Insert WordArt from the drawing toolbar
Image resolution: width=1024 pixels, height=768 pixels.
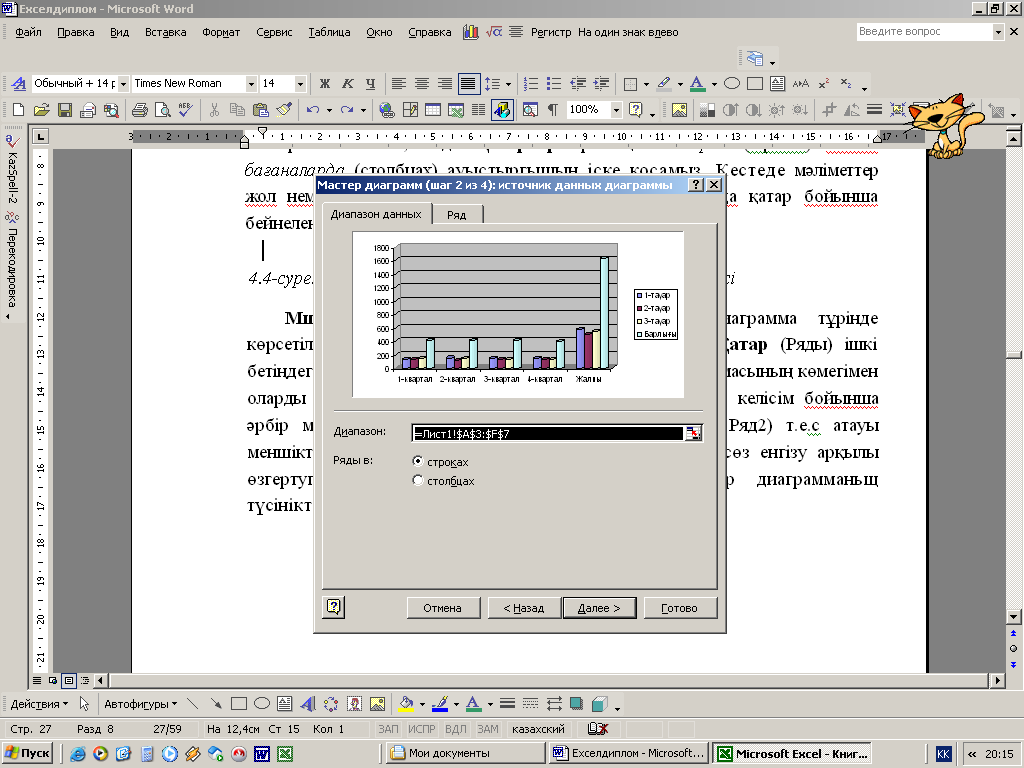[308, 703]
